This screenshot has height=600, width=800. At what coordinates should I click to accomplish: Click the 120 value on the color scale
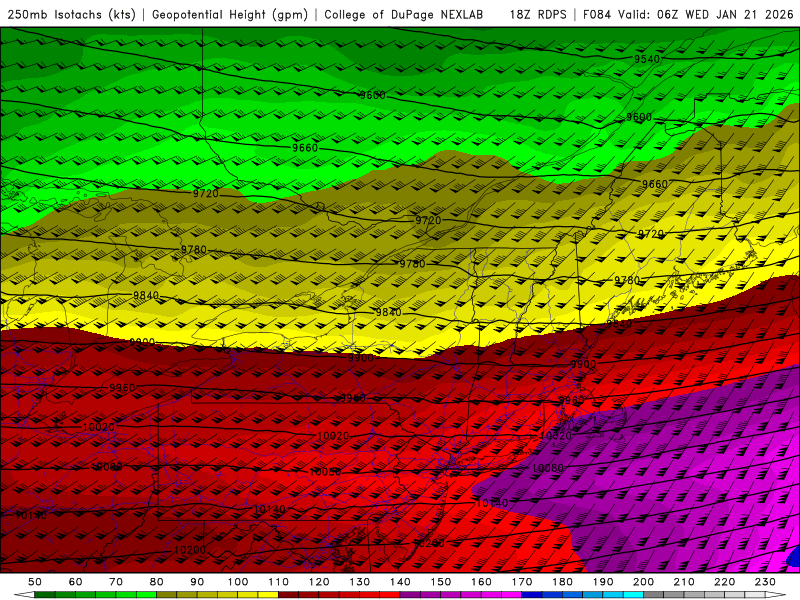[x=319, y=582]
